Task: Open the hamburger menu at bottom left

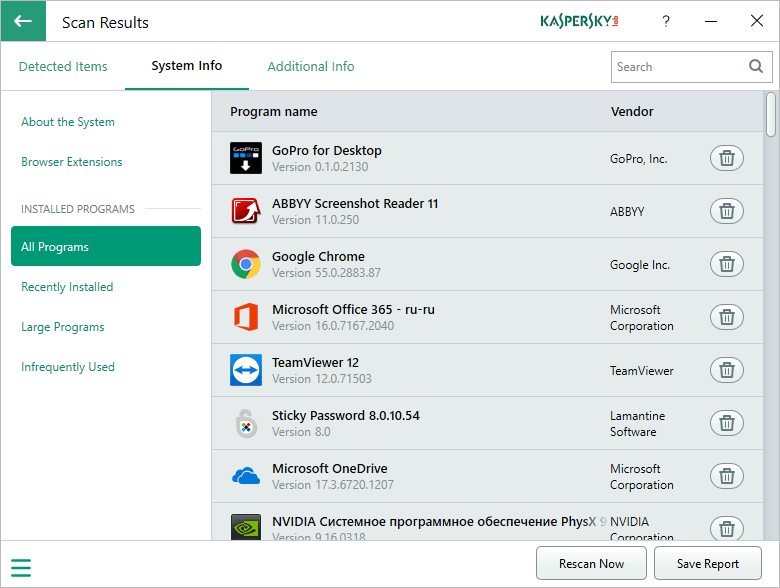Action: tap(21, 568)
